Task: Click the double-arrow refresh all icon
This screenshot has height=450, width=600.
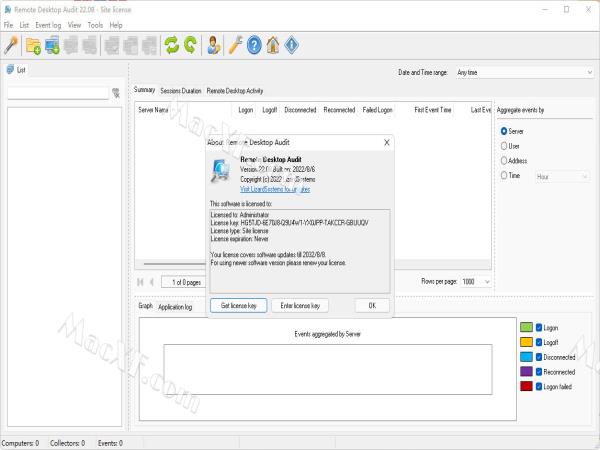Action: point(171,45)
